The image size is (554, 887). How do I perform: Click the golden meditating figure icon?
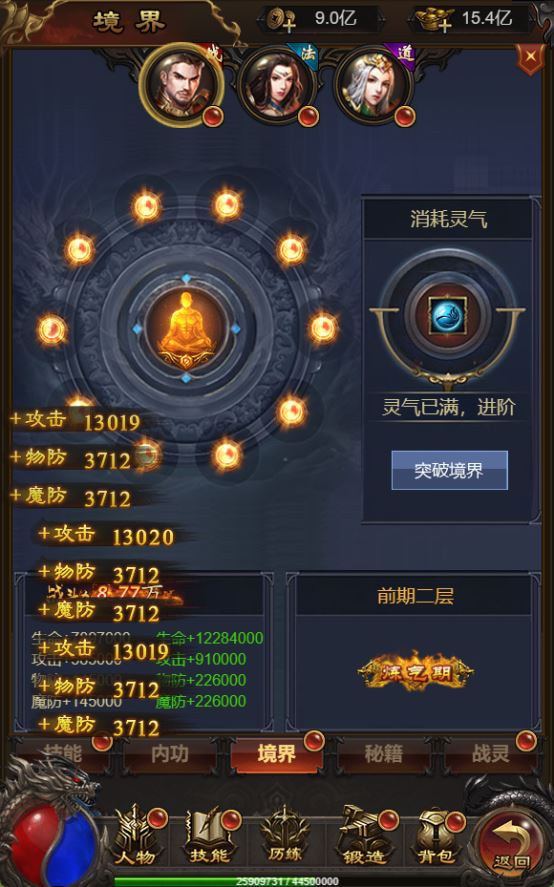click(186, 329)
